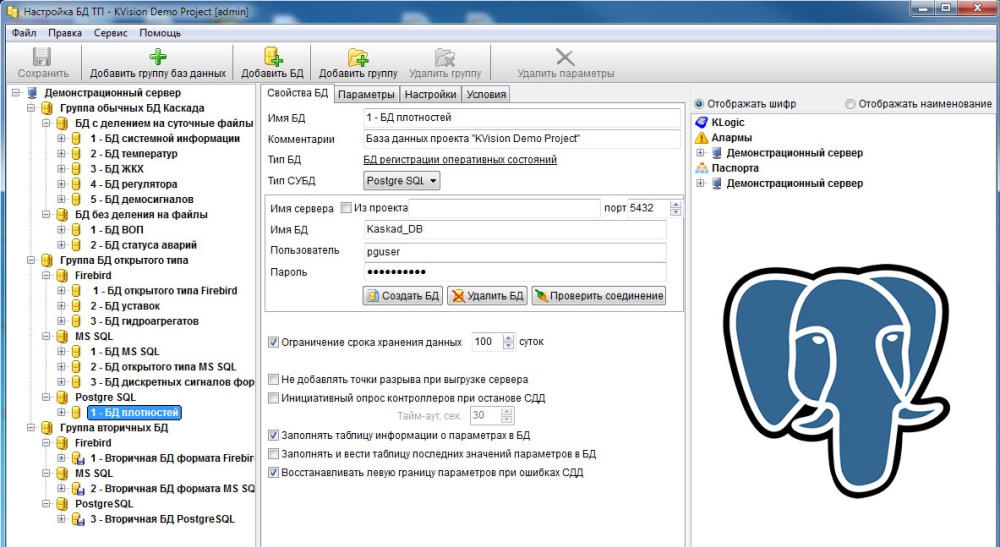
Task: Click the Создать БД button
Action: pyautogui.click(x=403, y=296)
